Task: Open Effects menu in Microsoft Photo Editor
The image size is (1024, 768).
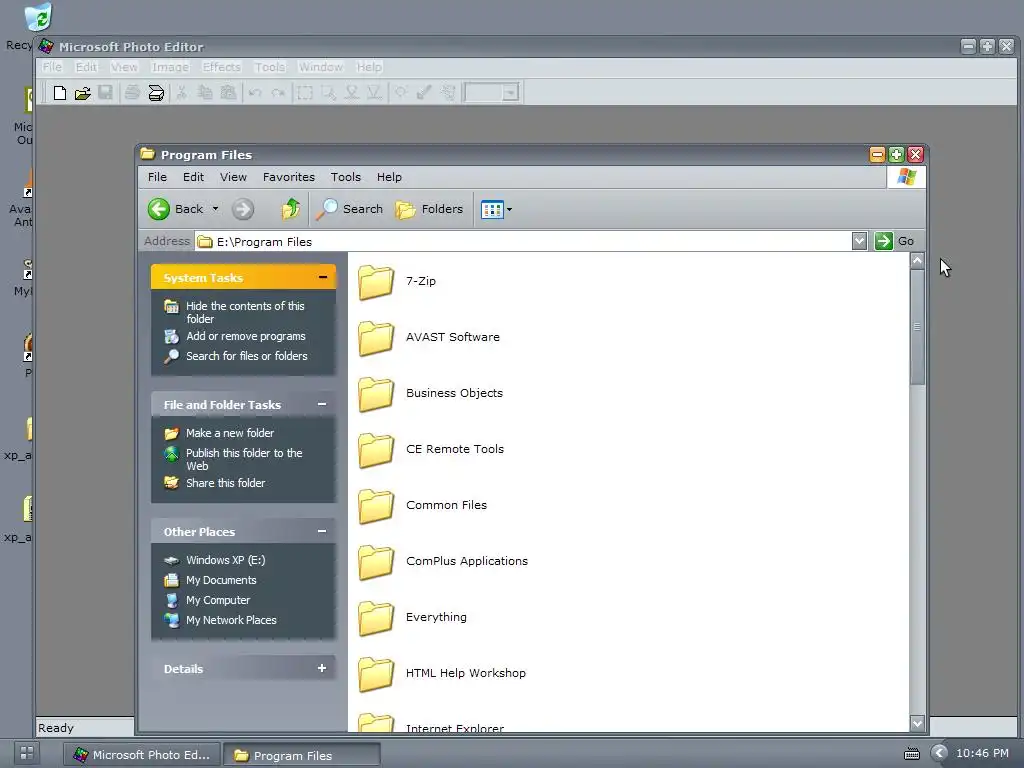Action: [221, 67]
